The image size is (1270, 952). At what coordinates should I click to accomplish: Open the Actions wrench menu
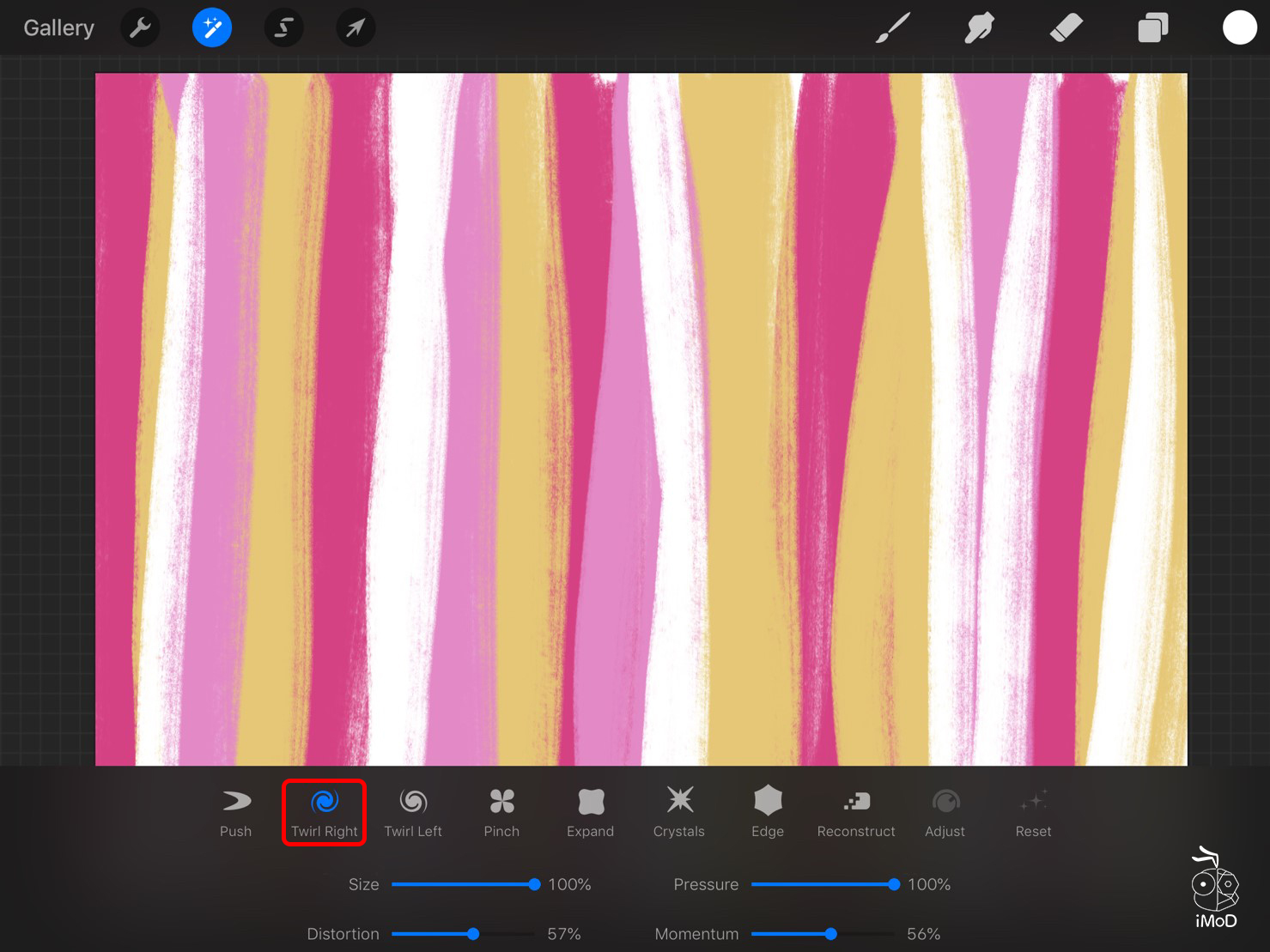(x=140, y=28)
